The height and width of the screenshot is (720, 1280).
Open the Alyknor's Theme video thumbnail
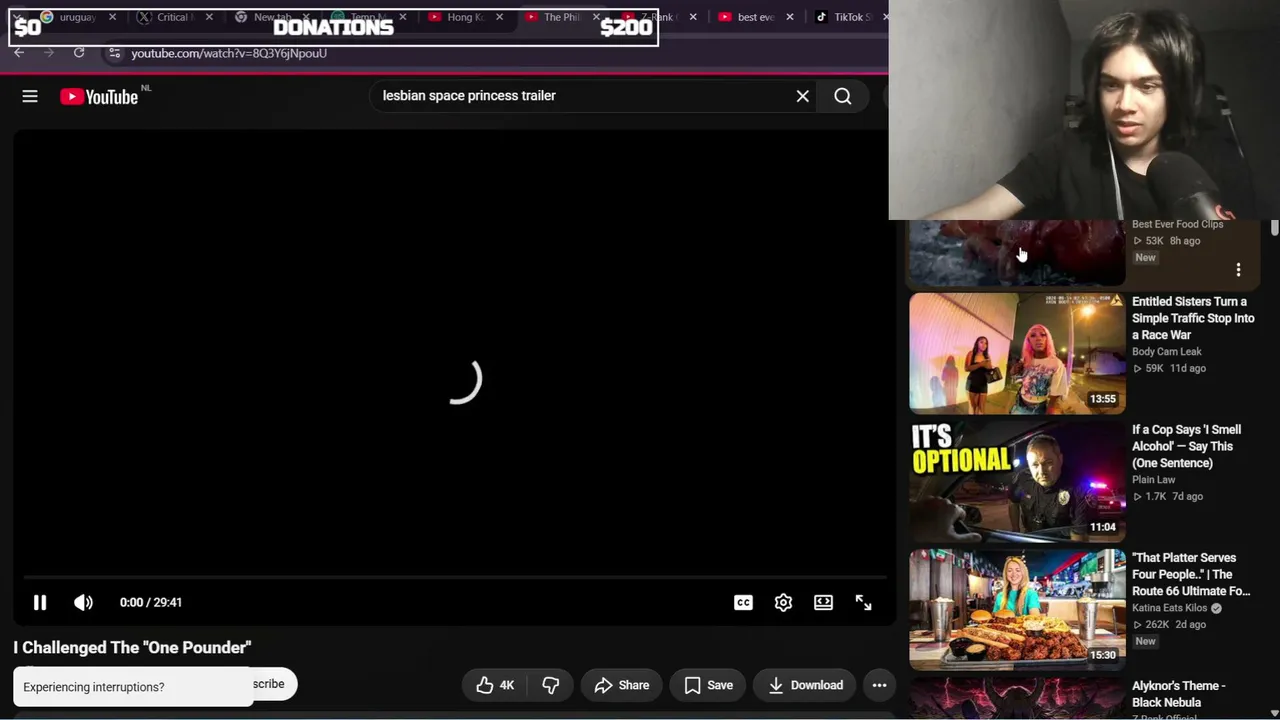click(x=1017, y=698)
